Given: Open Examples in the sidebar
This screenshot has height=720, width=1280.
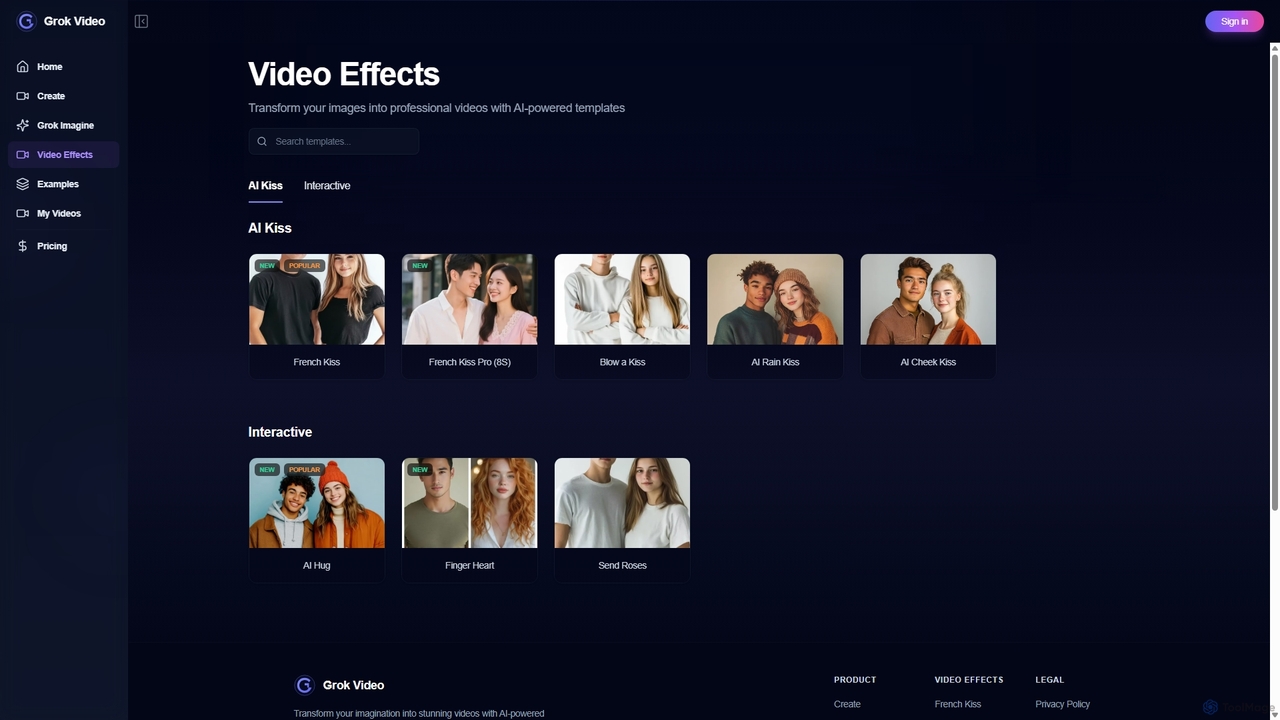Looking at the screenshot, I should 64,184.
